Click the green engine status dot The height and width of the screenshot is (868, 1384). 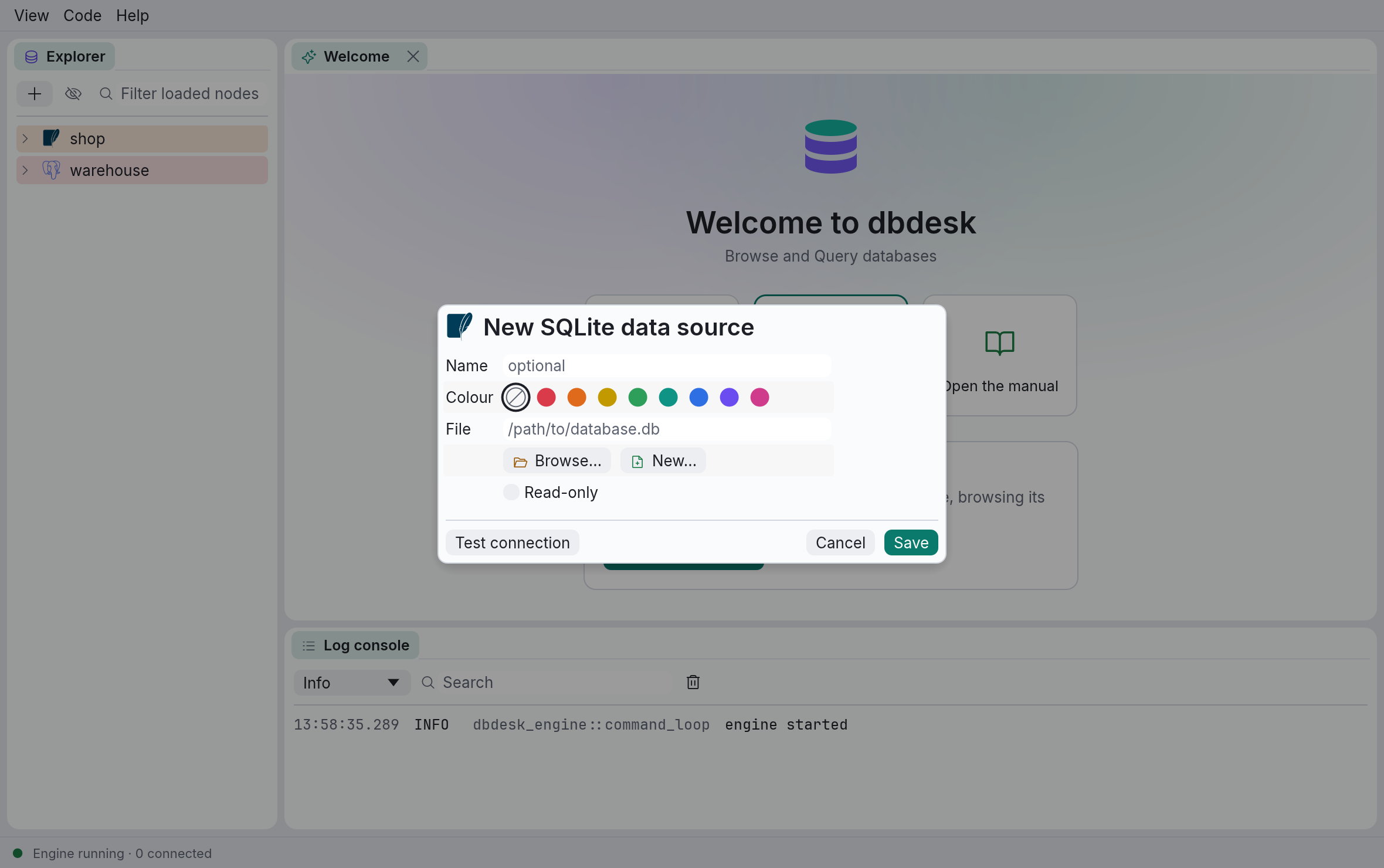tap(18, 853)
